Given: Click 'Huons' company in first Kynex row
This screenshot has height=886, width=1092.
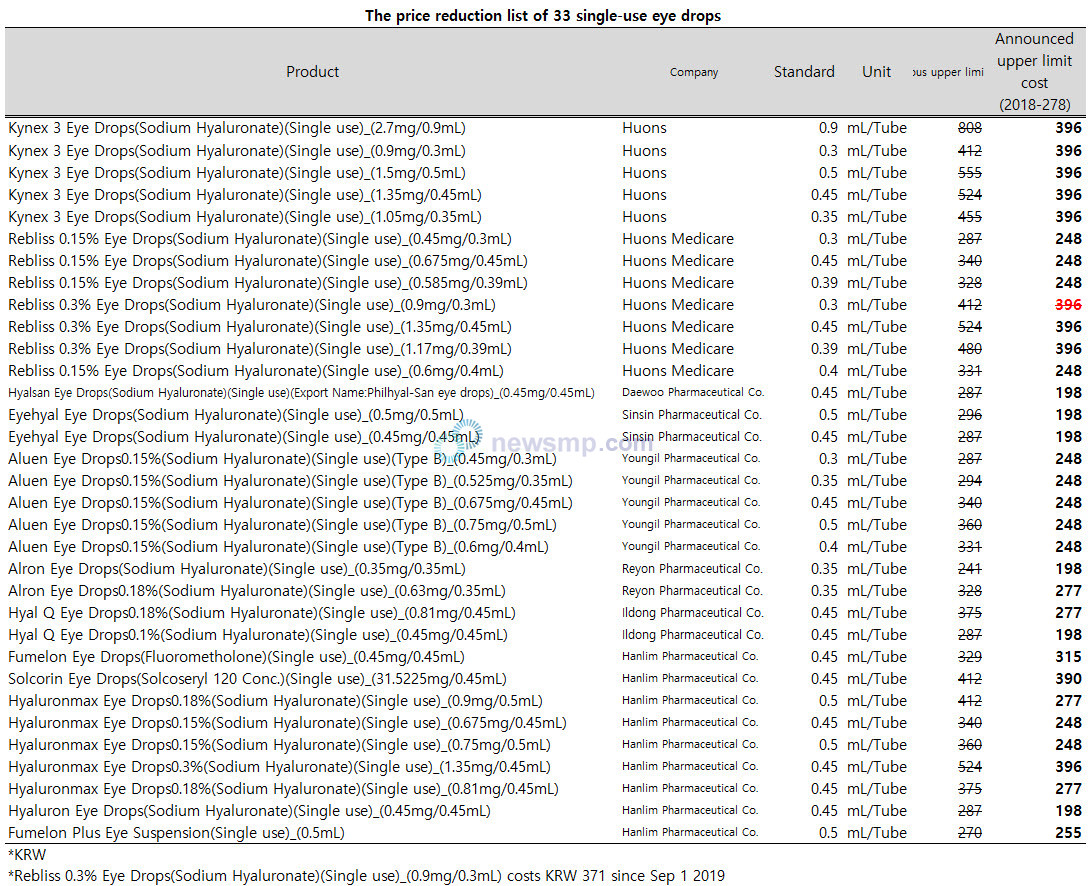Looking at the screenshot, I should click(644, 128).
